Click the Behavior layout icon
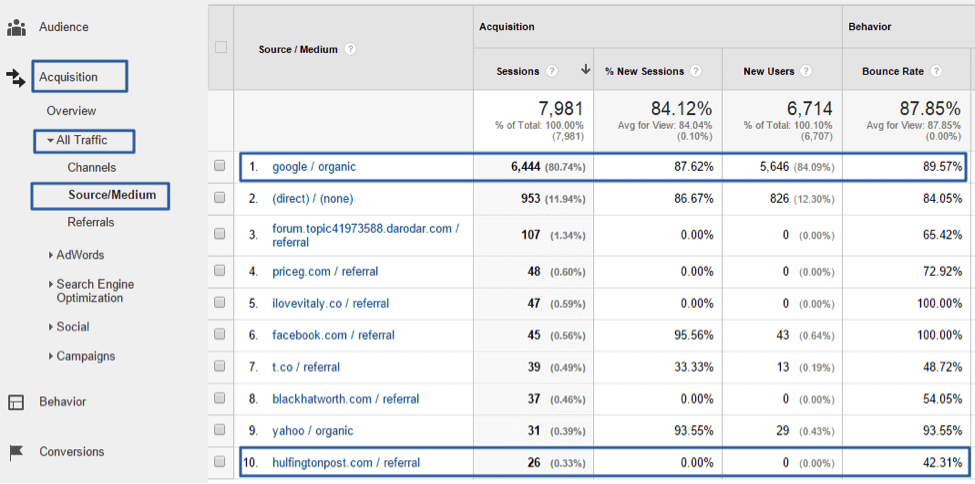Viewport: 975px width, 484px height. (x=16, y=402)
